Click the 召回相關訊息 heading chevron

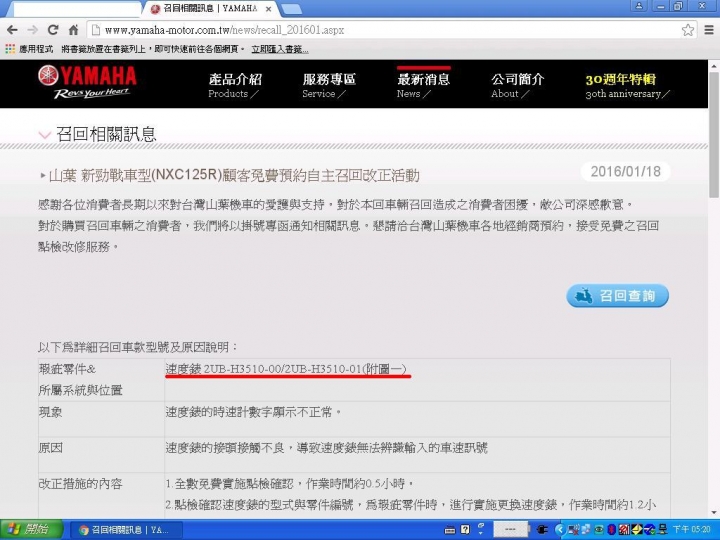point(45,135)
